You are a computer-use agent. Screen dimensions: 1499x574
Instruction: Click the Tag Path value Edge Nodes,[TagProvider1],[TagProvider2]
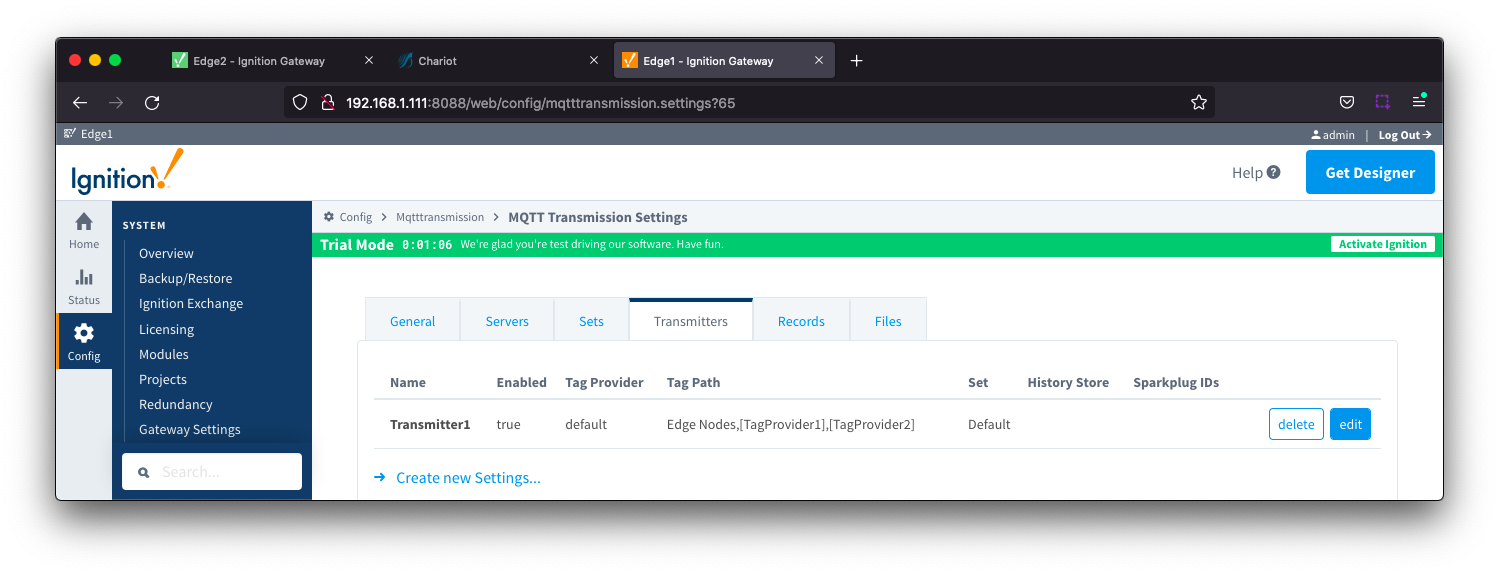791,424
